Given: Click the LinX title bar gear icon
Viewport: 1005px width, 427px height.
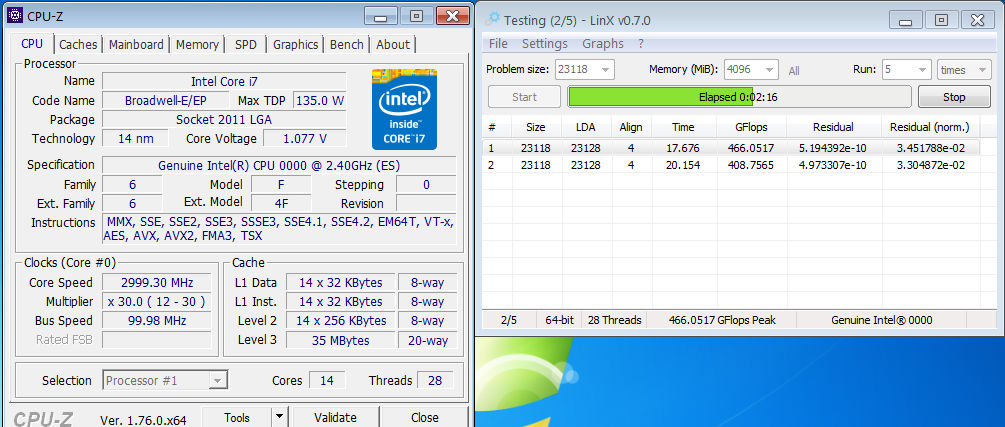Looking at the screenshot, I should tap(492, 20).
